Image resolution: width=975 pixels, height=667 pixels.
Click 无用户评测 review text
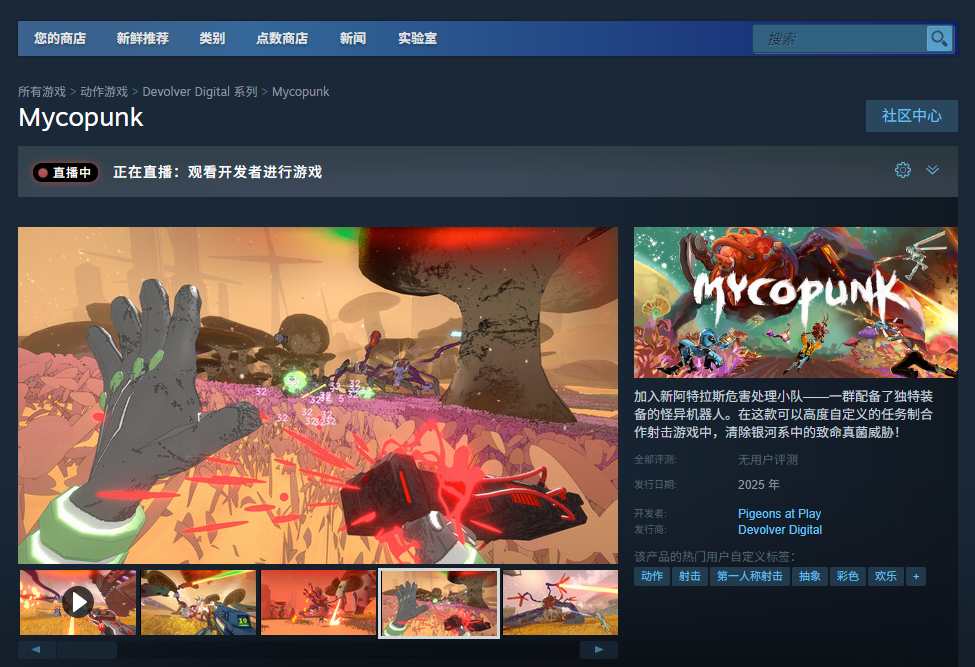[767, 459]
